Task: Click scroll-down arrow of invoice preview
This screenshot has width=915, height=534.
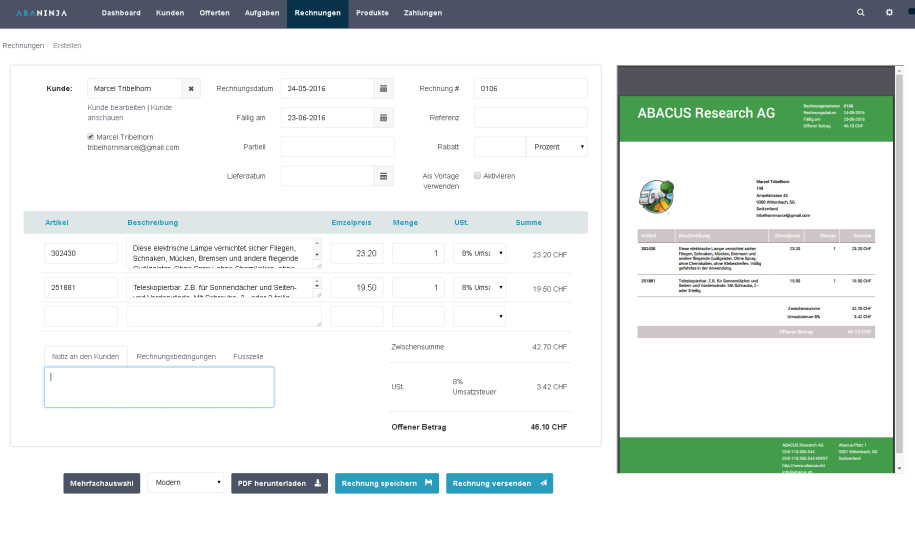Action: pyautogui.click(x=899, y=469)
